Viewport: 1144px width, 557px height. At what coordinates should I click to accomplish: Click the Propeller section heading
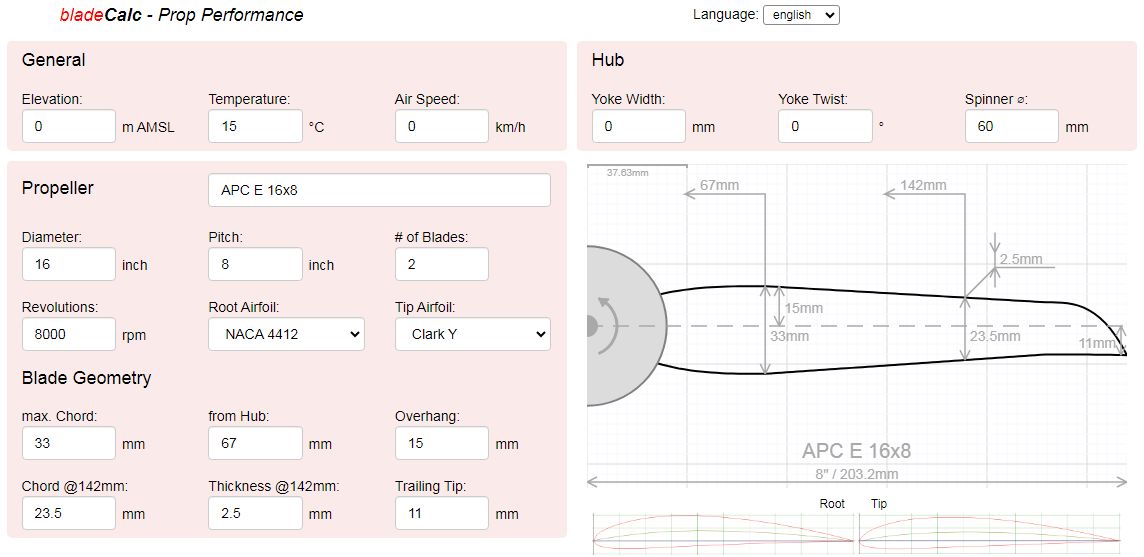58,188
